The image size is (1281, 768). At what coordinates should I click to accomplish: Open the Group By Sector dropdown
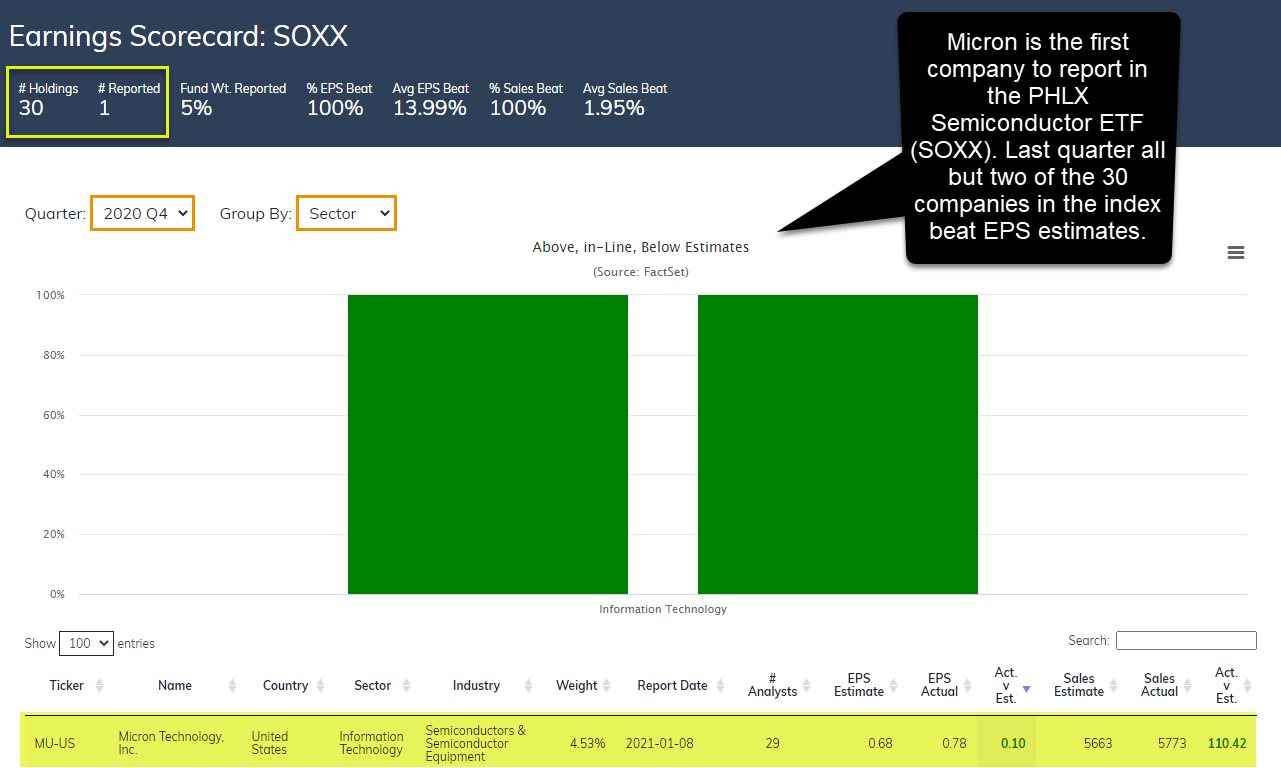(347, 213)
